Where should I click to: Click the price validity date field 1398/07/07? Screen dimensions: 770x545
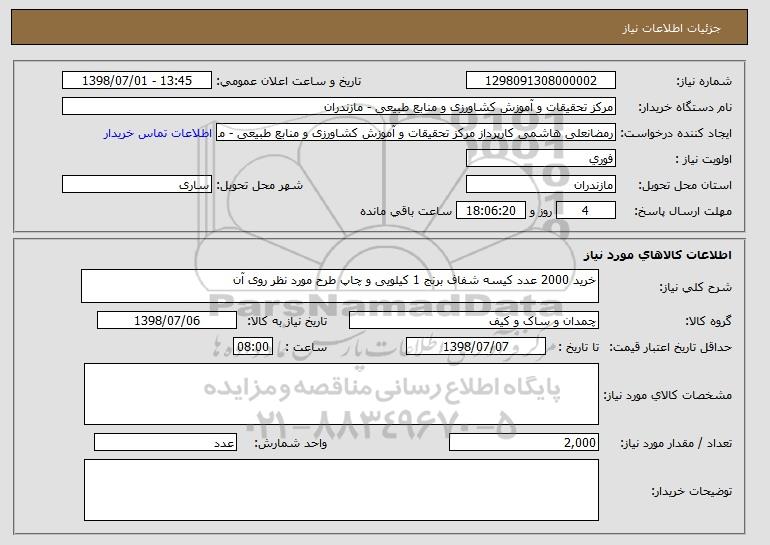point(476,347)
